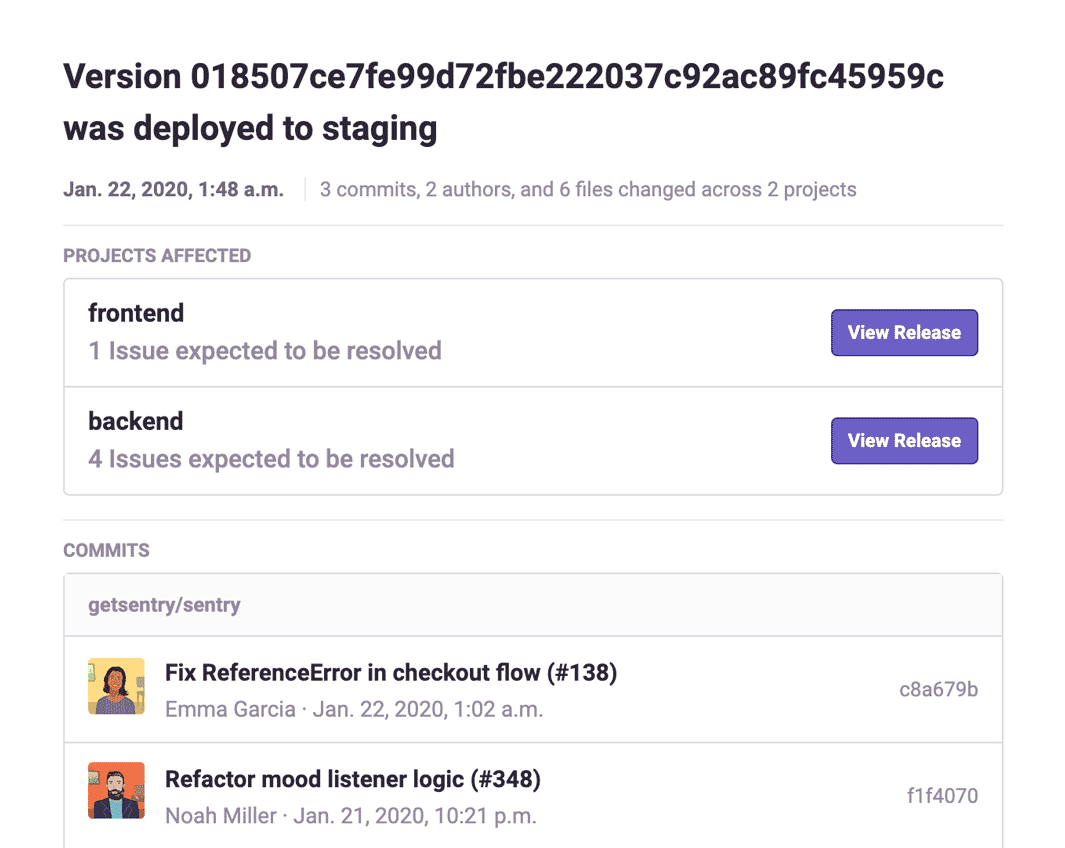Open the frontend project name

click(x=136, y=313)
